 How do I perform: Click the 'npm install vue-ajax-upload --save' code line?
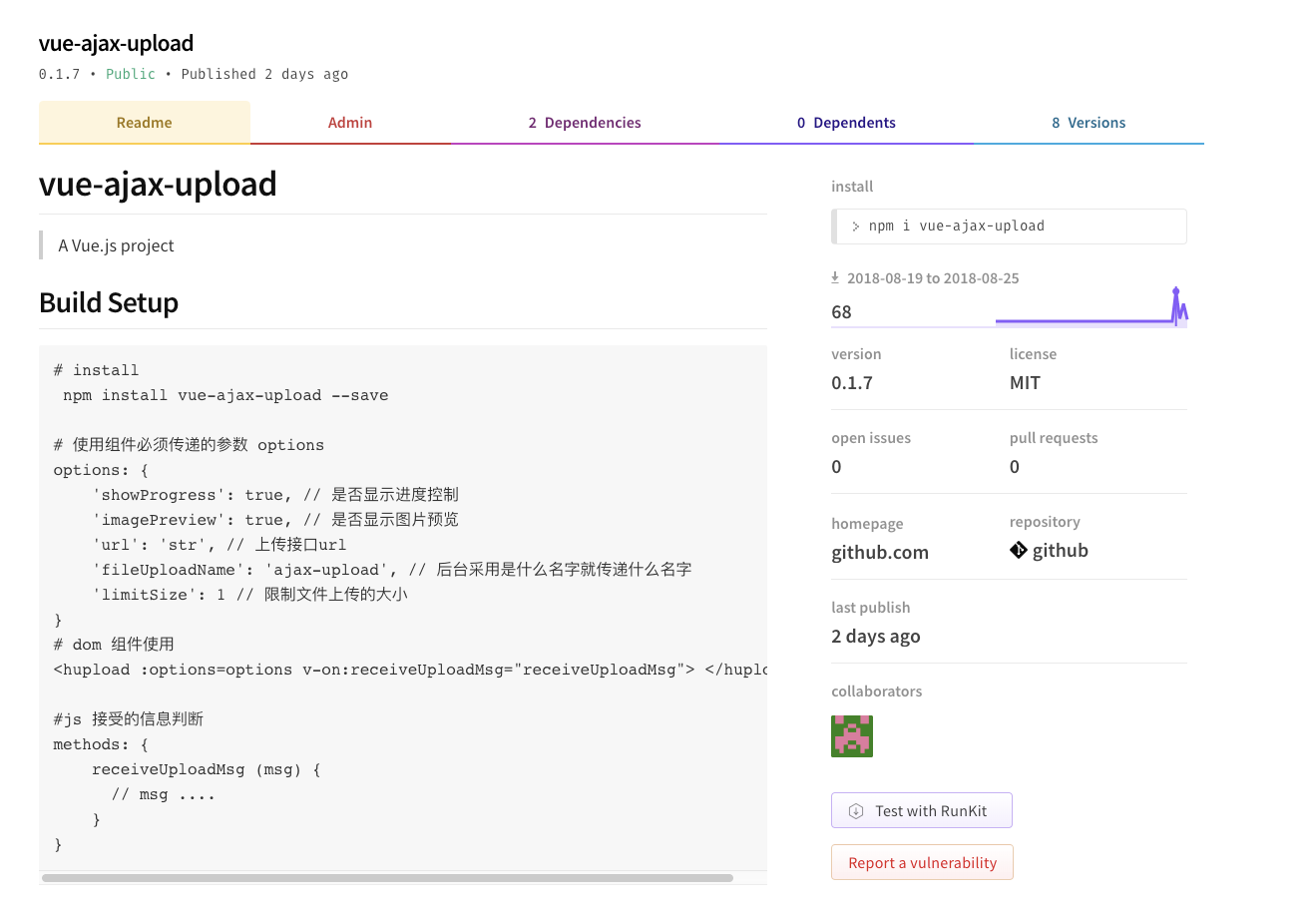click(x=225, y=395)
